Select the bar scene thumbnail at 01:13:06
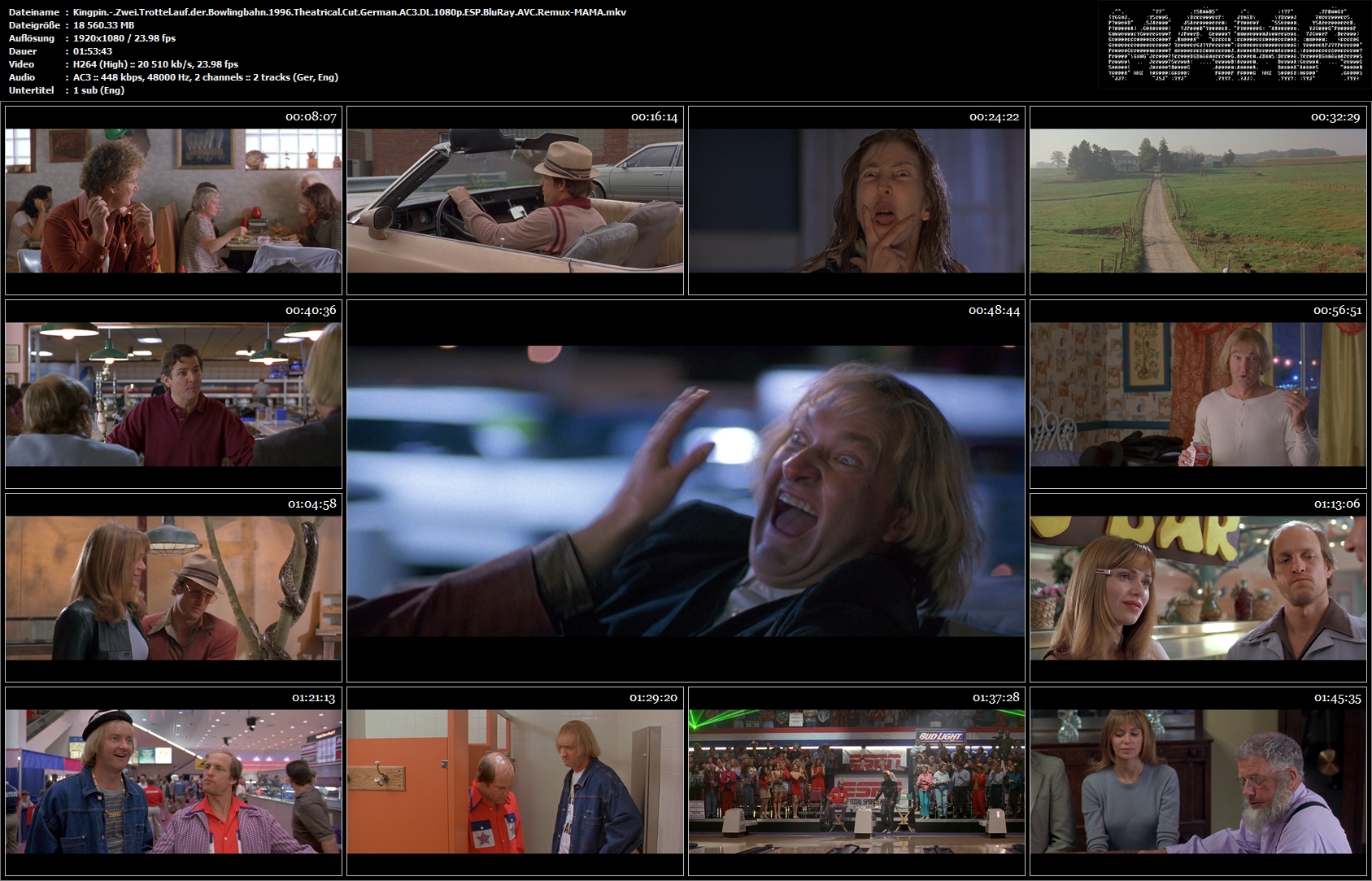 1198,587
